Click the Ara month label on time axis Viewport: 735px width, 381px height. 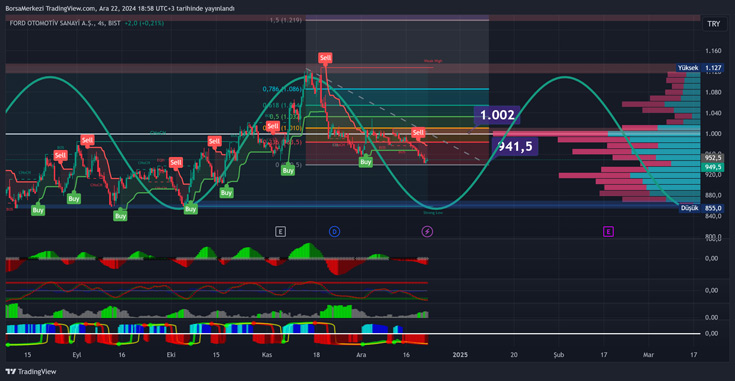(x=361, y=355)
